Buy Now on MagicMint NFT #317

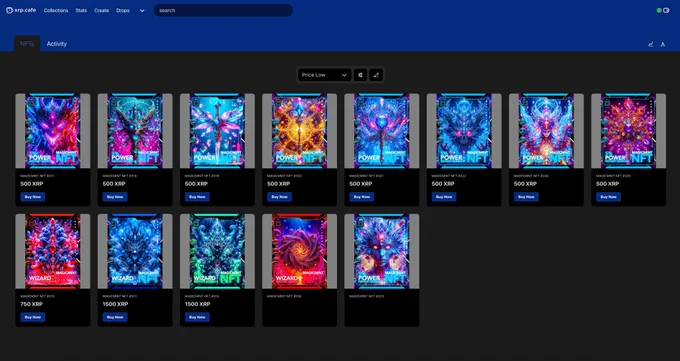[x=33, y=197]
